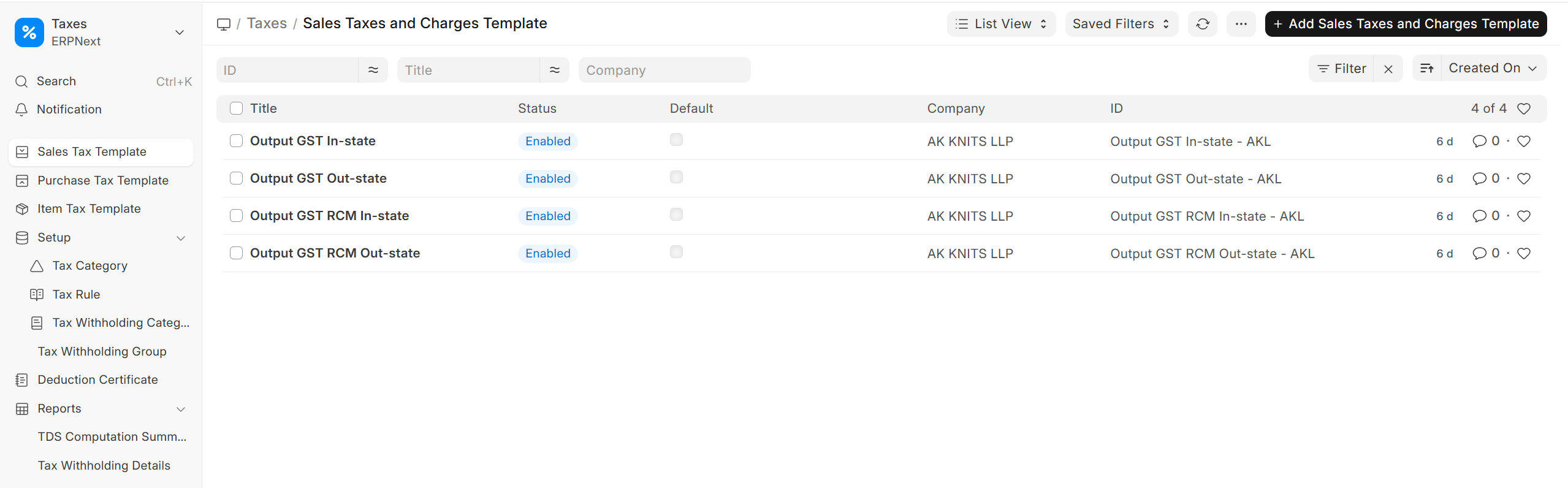Open the List View dropdown
This screenshot has height=488, width=1568.
1001,24
